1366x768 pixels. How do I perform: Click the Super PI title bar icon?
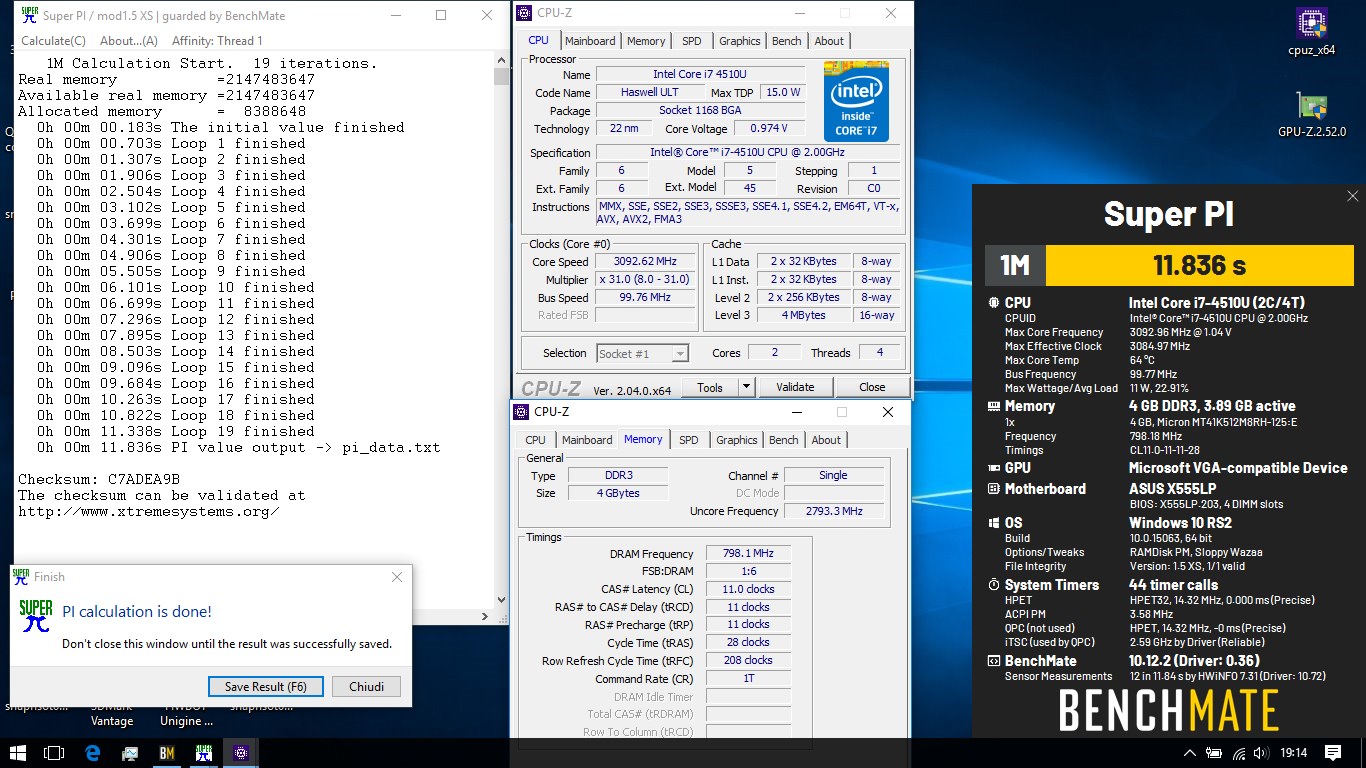click(29, 15)
